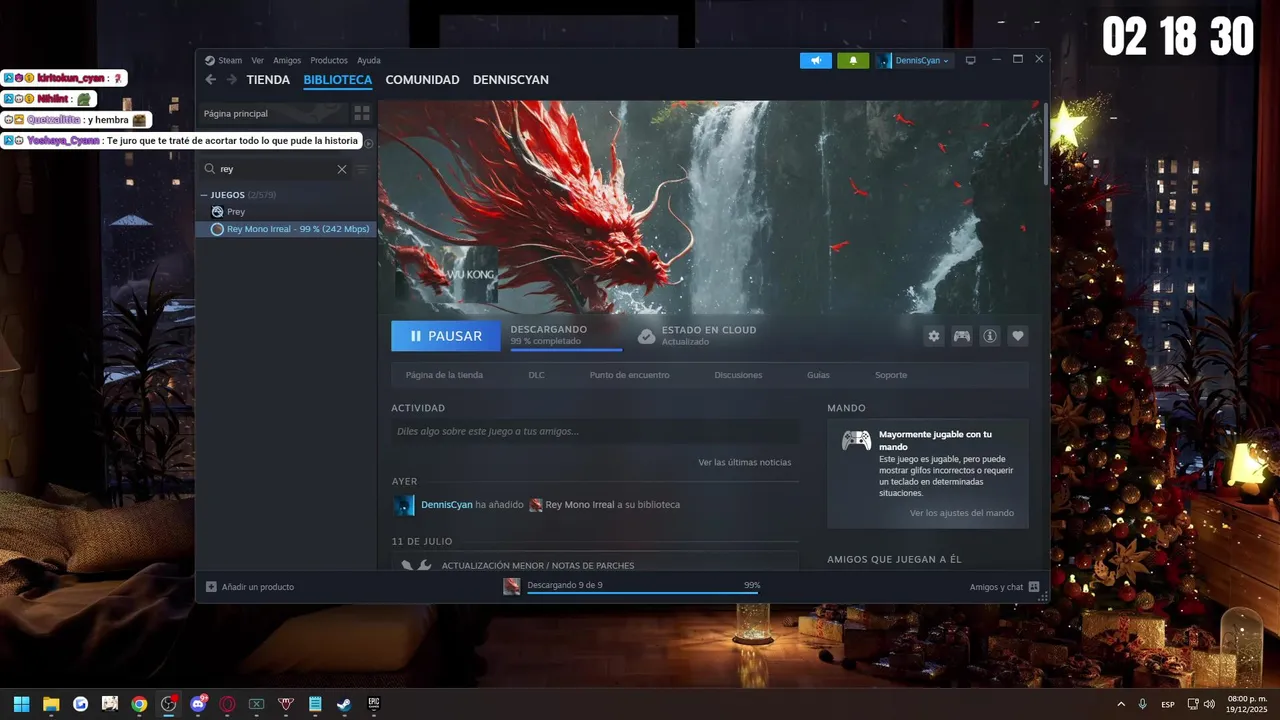Image resolution: width=1280 pixels, height=720 pixels.
Task: Click the back navigation arrow
Action: coord(210,80)
